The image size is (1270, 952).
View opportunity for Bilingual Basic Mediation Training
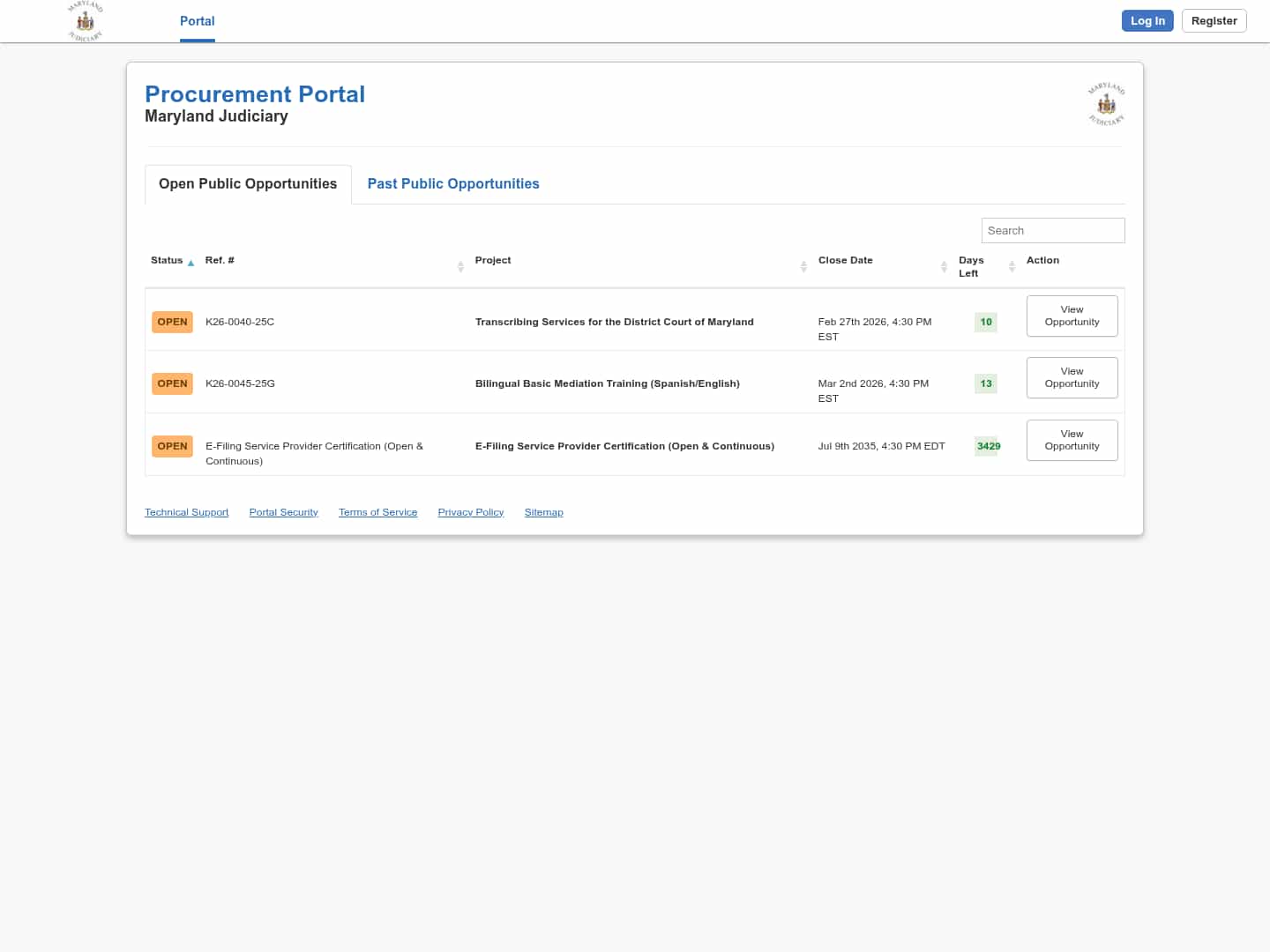tap(1072, 377)
